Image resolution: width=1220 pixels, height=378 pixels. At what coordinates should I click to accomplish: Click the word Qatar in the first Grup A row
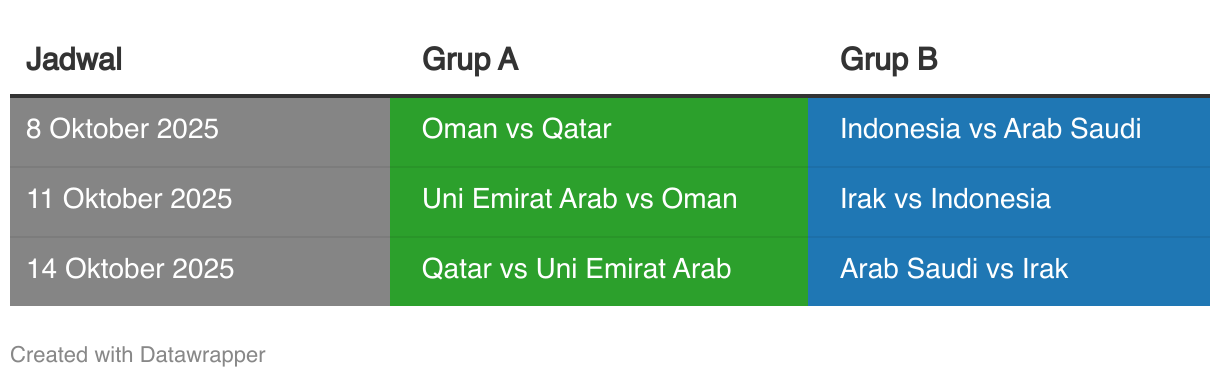[577, 129]
